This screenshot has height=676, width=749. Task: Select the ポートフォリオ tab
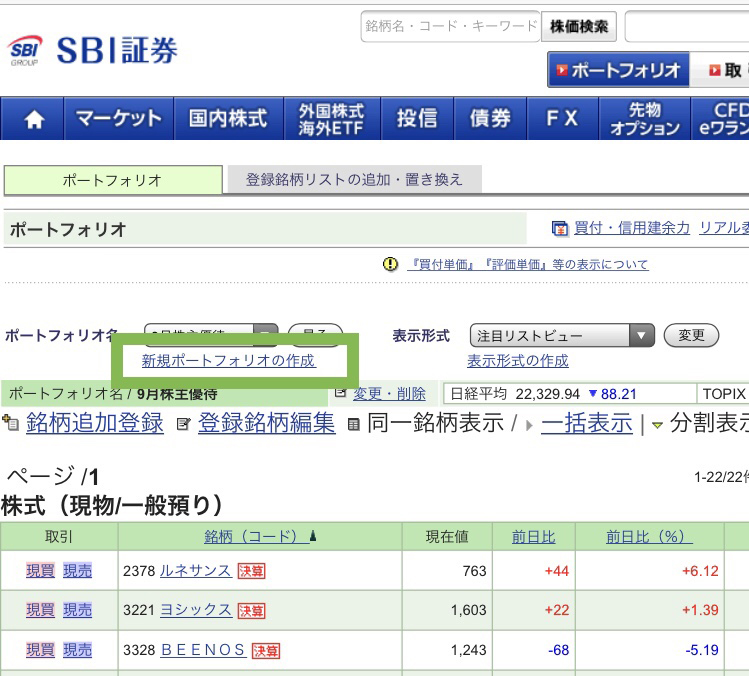coord(113,180)
